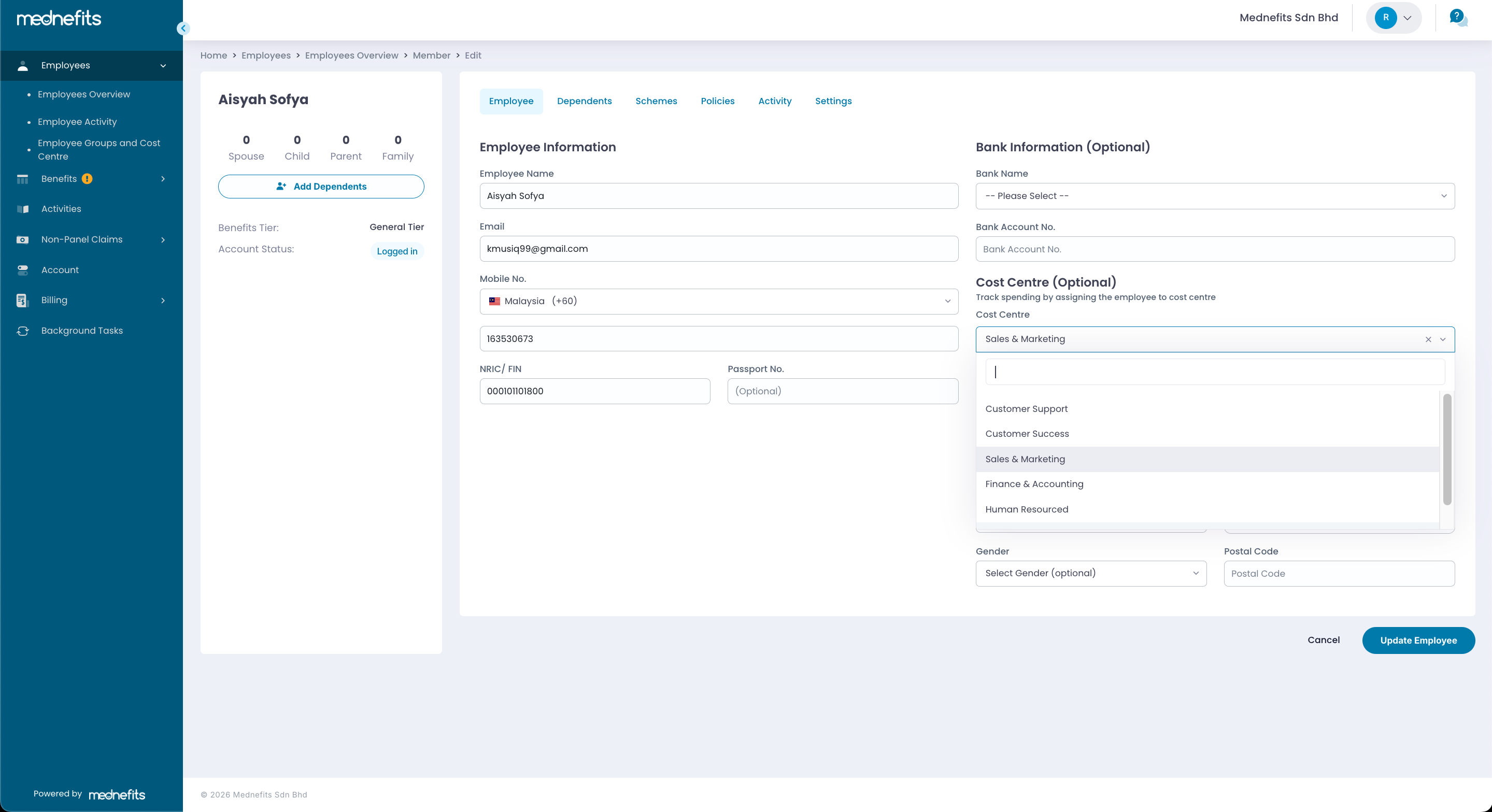Click the Update Employee button

pos(1418,640)
